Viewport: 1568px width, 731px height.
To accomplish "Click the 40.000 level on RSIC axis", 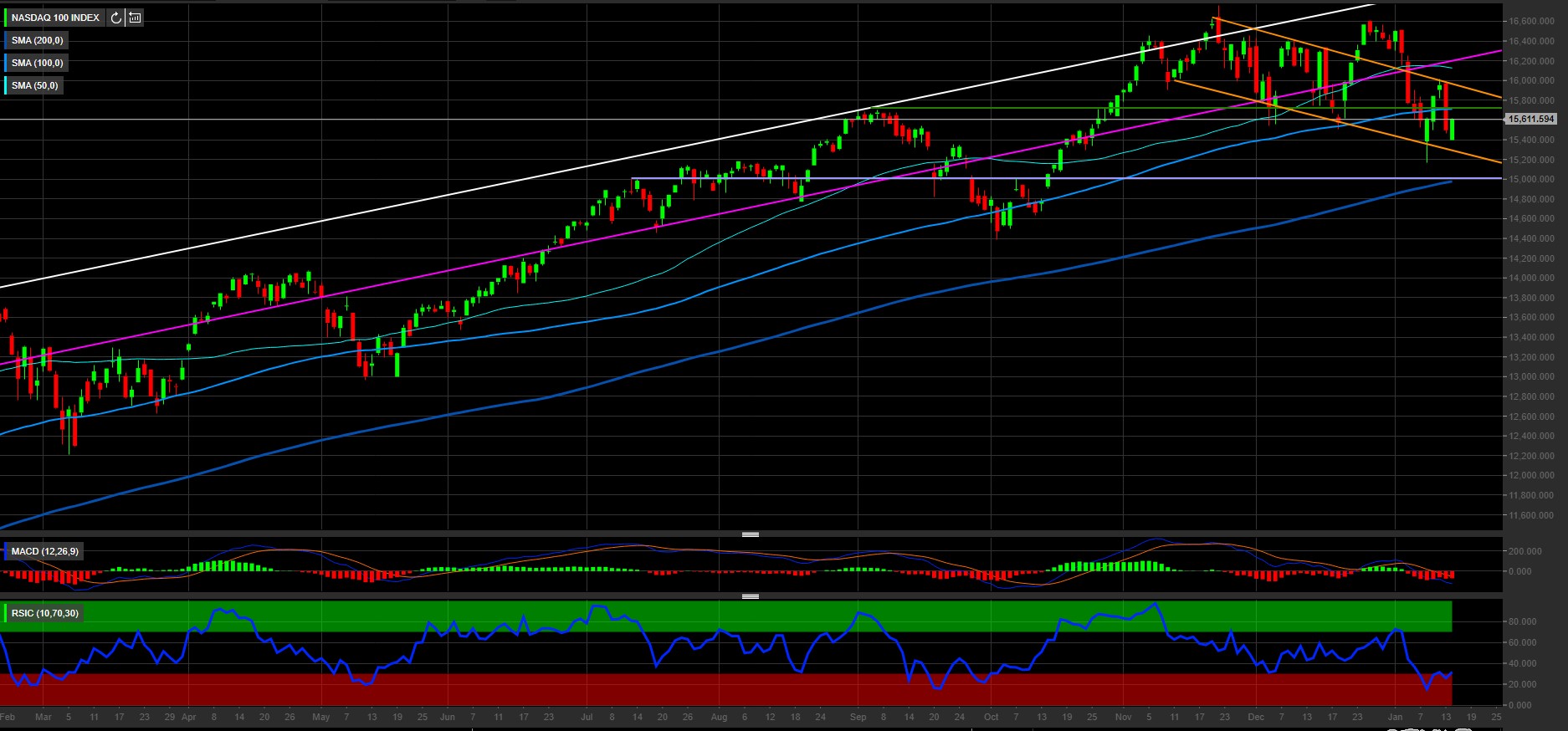I will (1522, 663).
